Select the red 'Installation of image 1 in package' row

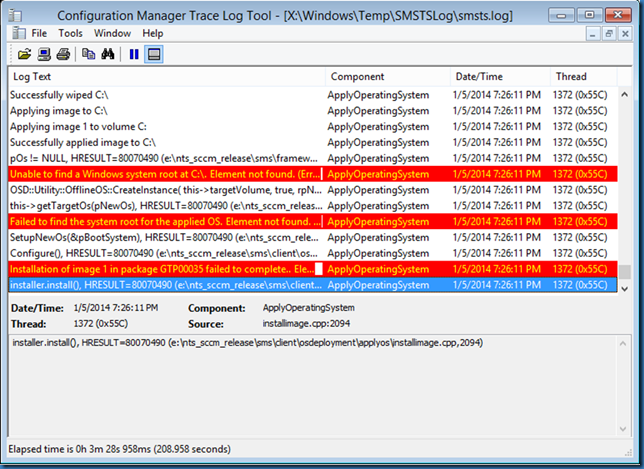[x=313, y=269]
